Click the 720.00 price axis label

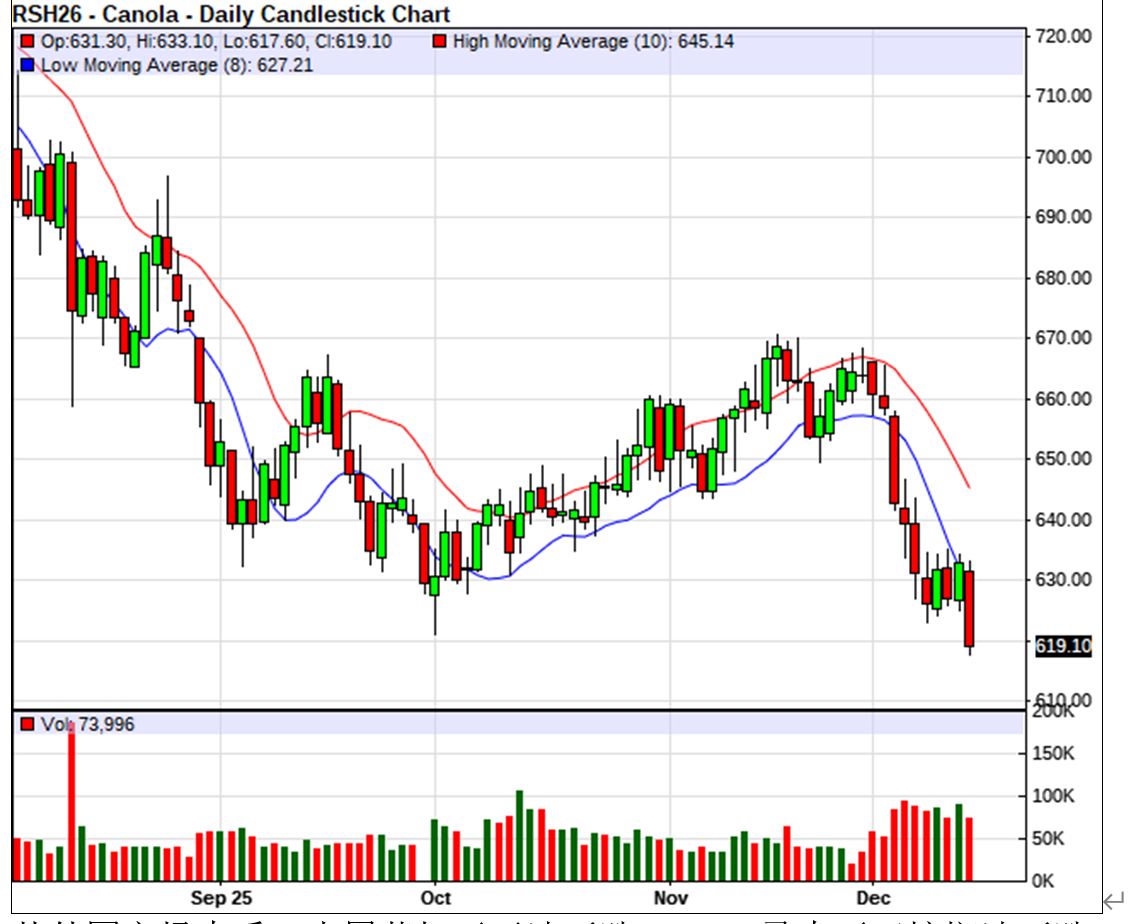pyautogui.click(x=1063, y=36)
